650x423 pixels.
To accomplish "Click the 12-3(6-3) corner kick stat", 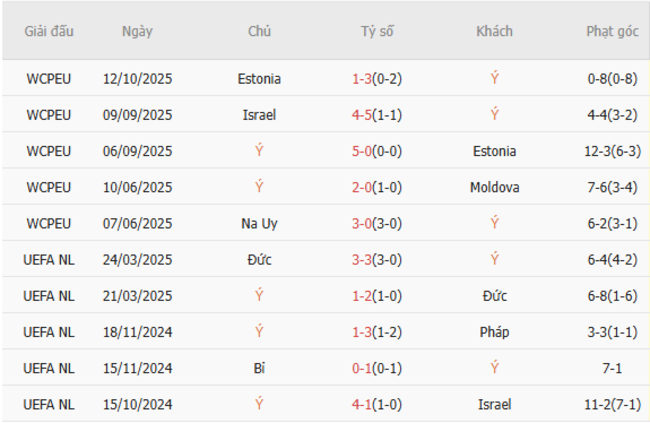I will click(x=612, y=151).
